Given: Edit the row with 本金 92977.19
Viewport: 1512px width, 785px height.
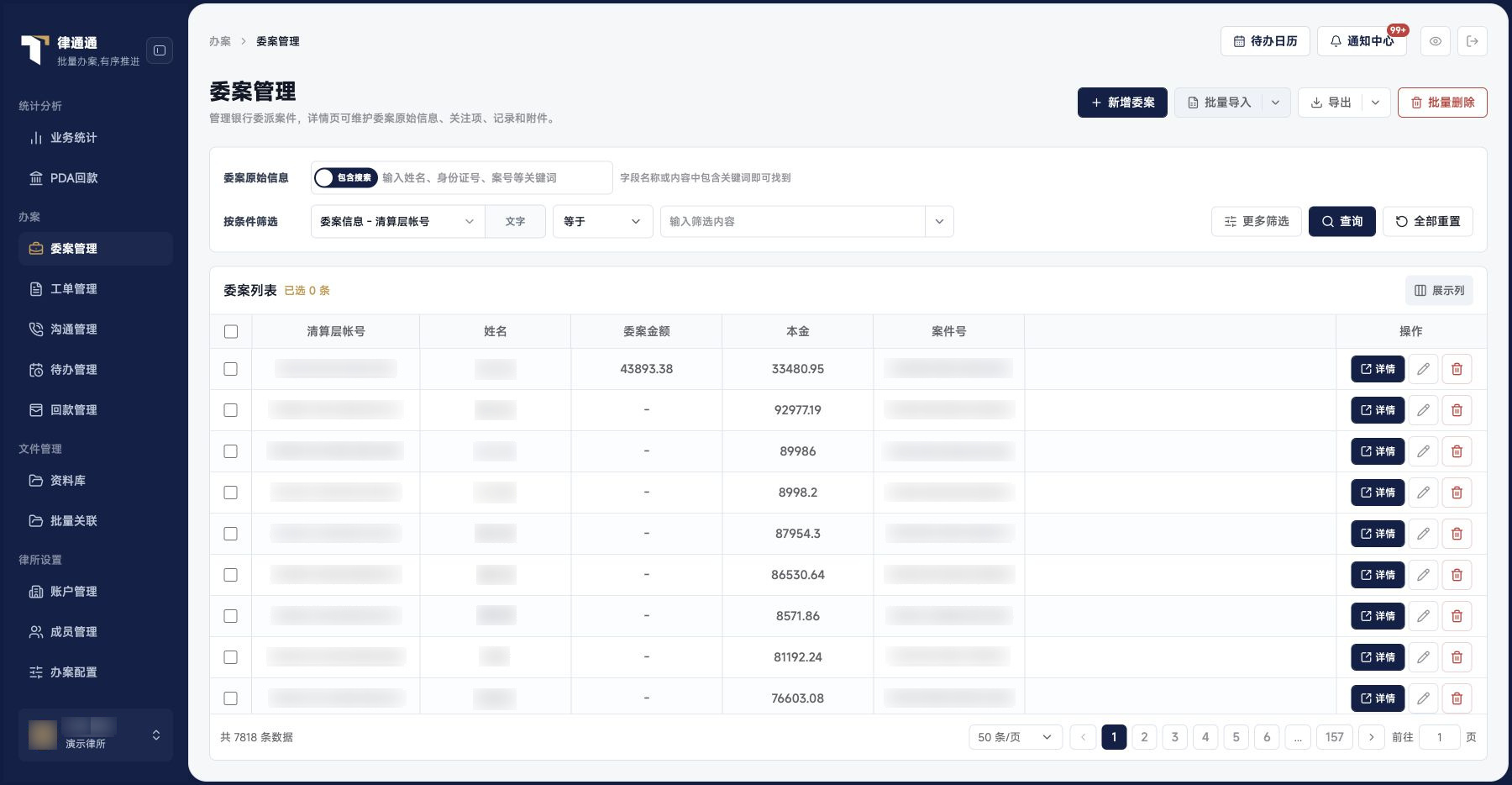Looking at the screenshot, I should click(x=1423, y=410).
